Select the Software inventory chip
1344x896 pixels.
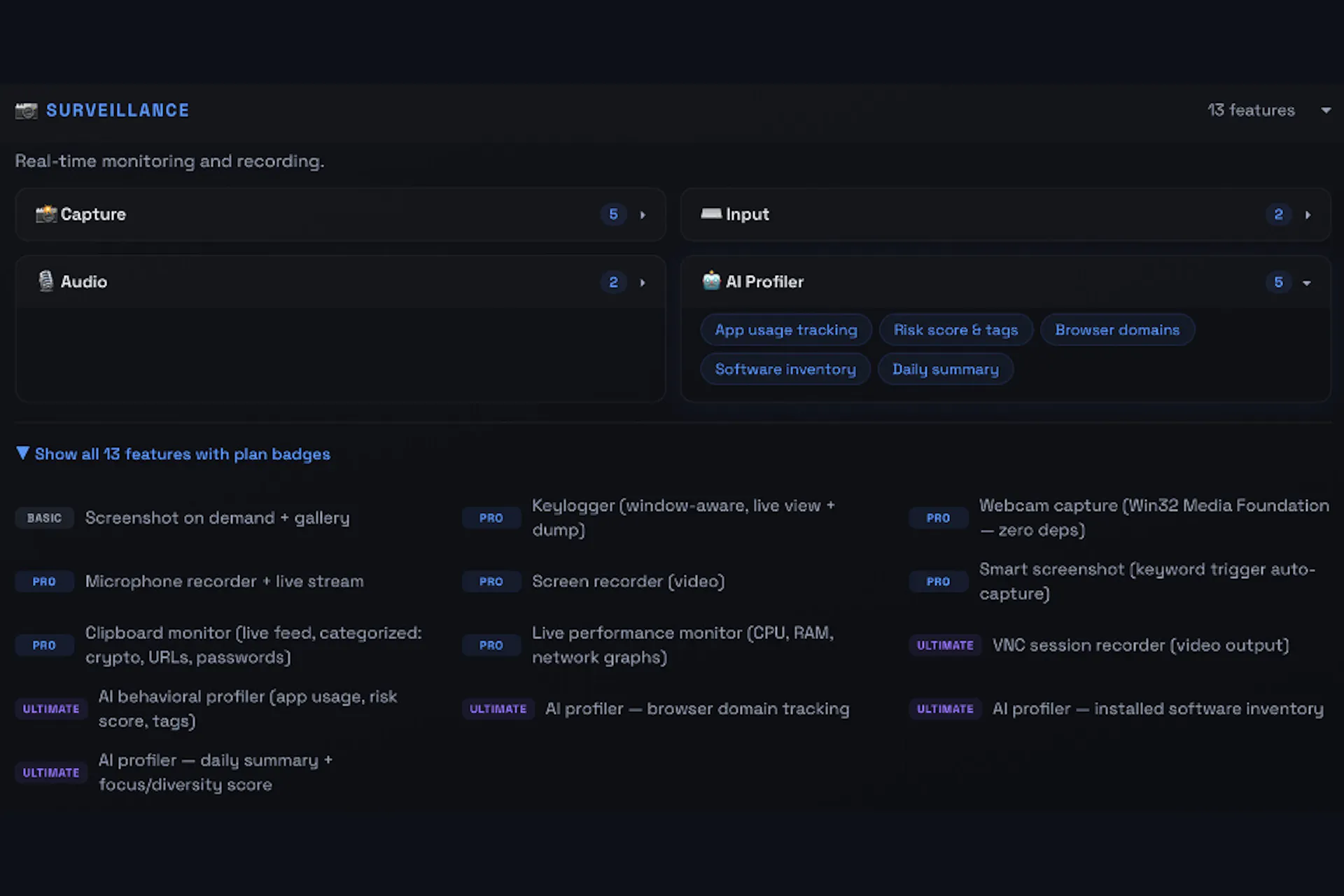[785, 369]
